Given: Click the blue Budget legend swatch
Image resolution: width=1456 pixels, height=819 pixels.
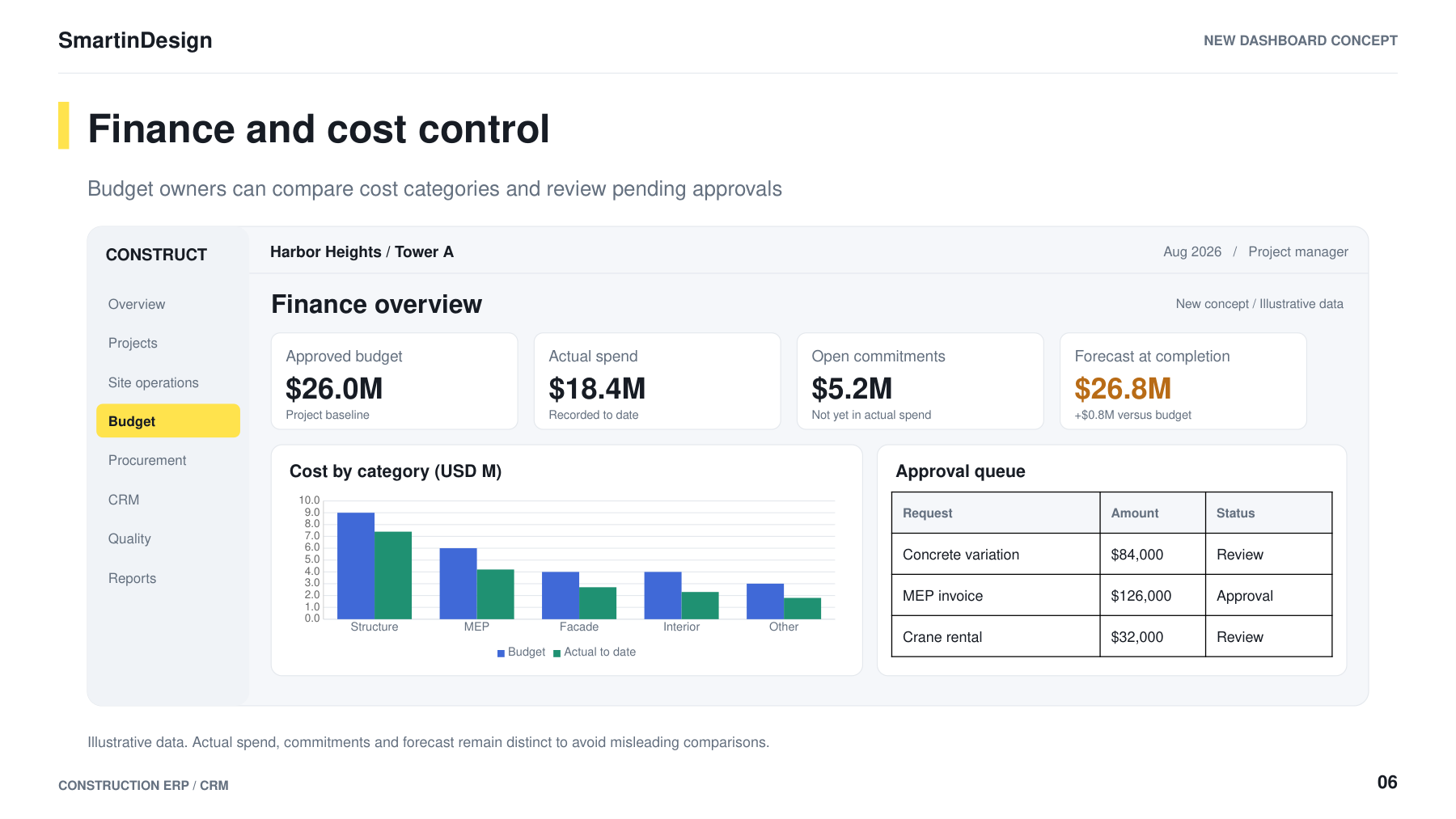Looking at the screenshot, I should (501, 653).
